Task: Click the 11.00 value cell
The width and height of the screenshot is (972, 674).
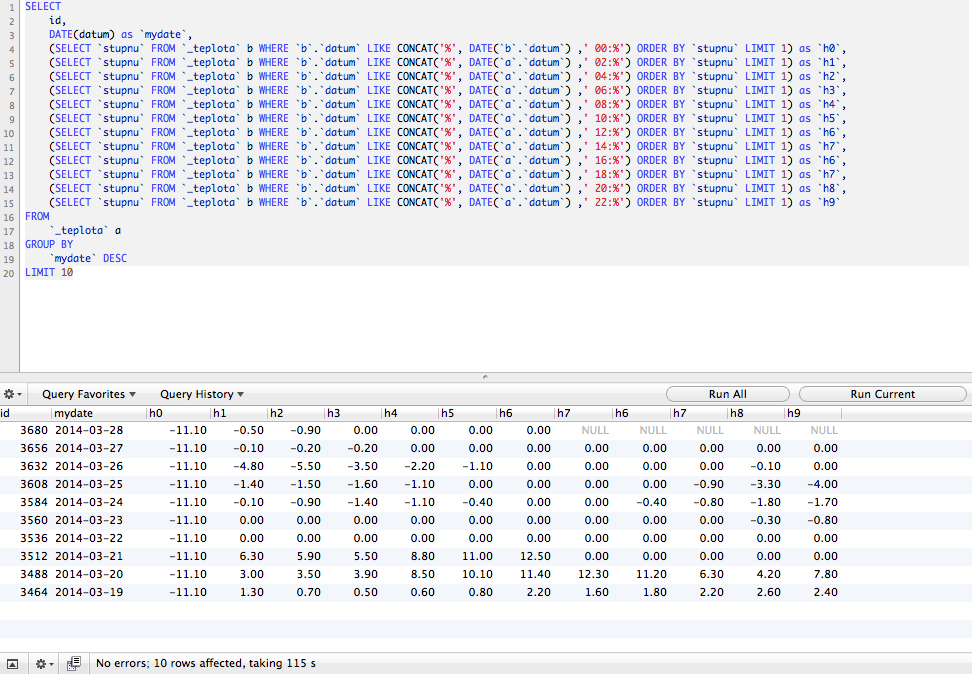Action: pyautogui.click(x=477, y=556)
